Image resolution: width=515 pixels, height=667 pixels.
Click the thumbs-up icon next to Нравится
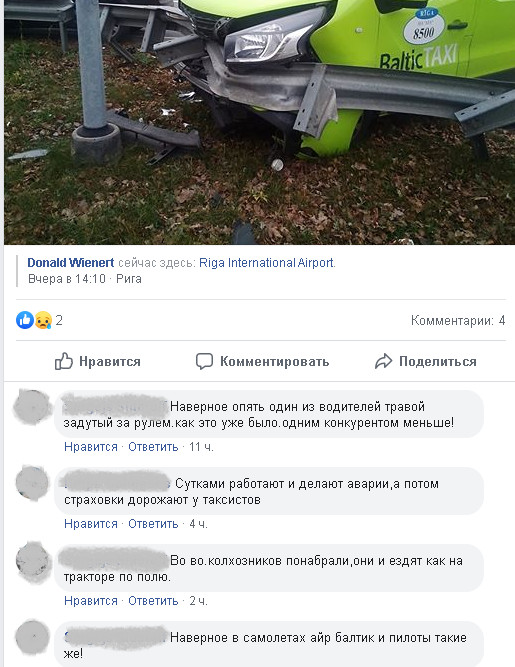[x=64, y=362]
